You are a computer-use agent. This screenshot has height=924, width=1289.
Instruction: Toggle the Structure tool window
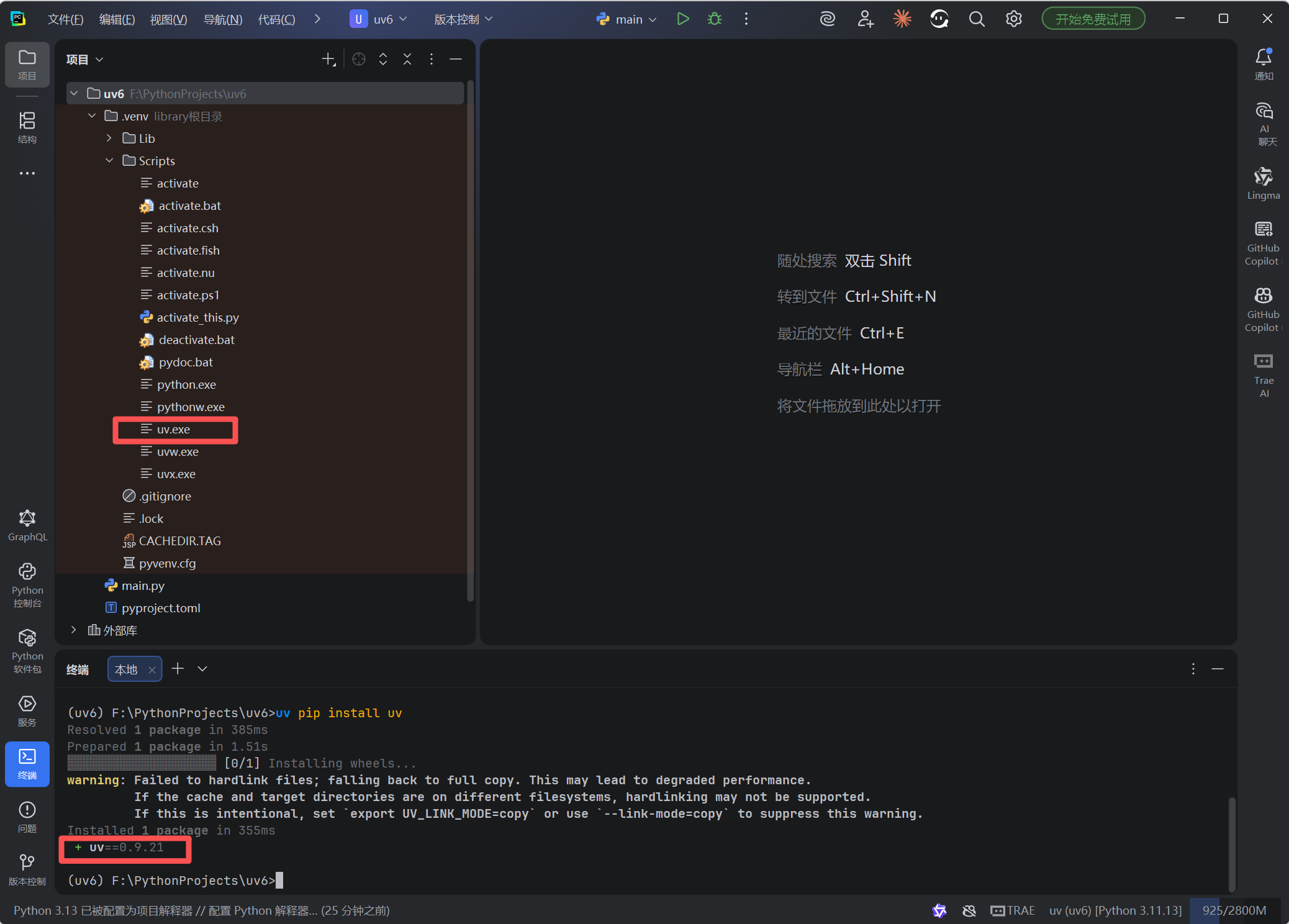click(x=27, y=127)
